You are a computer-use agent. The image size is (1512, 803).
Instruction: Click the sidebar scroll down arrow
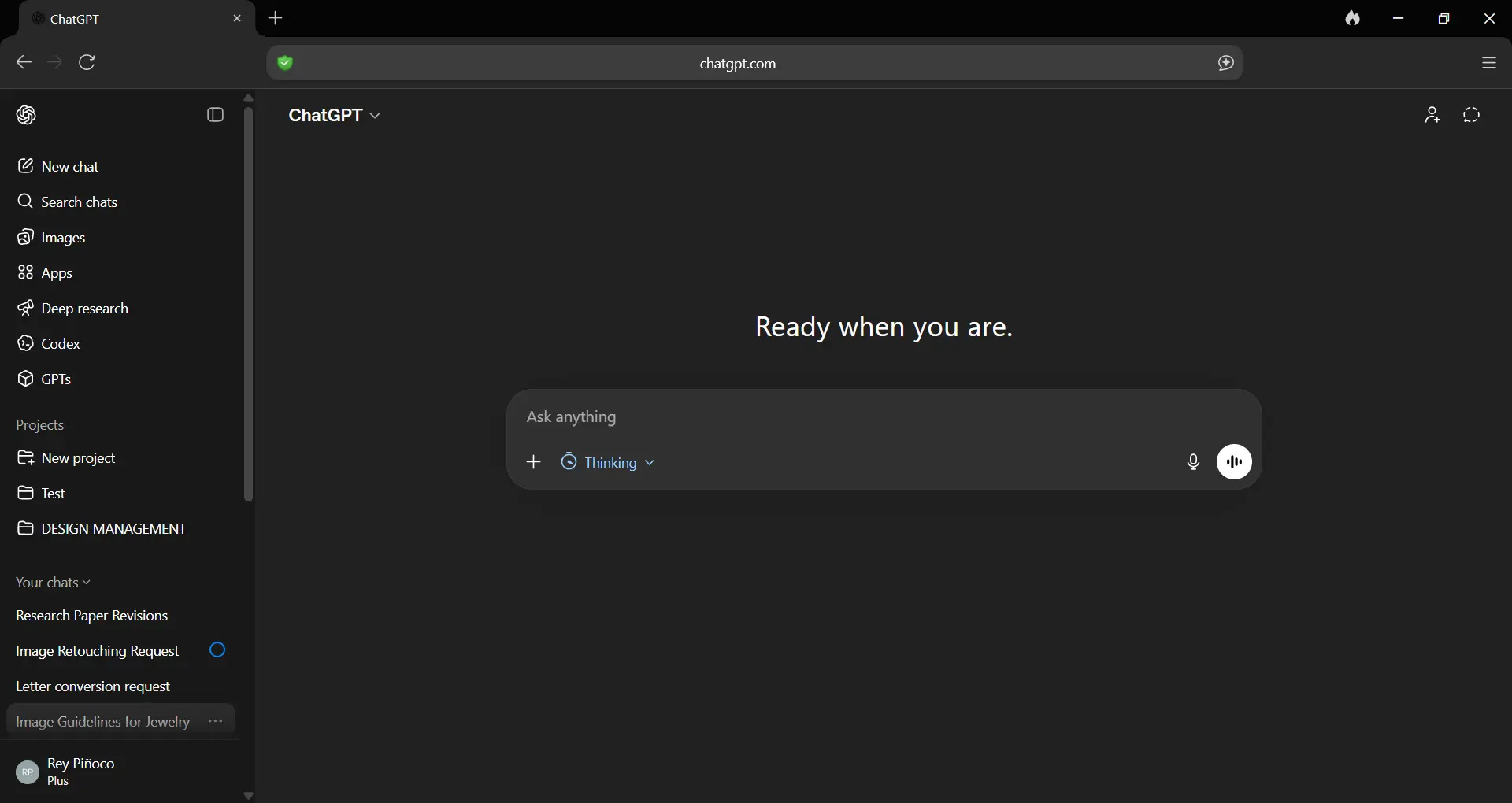(x=248, y=796)
